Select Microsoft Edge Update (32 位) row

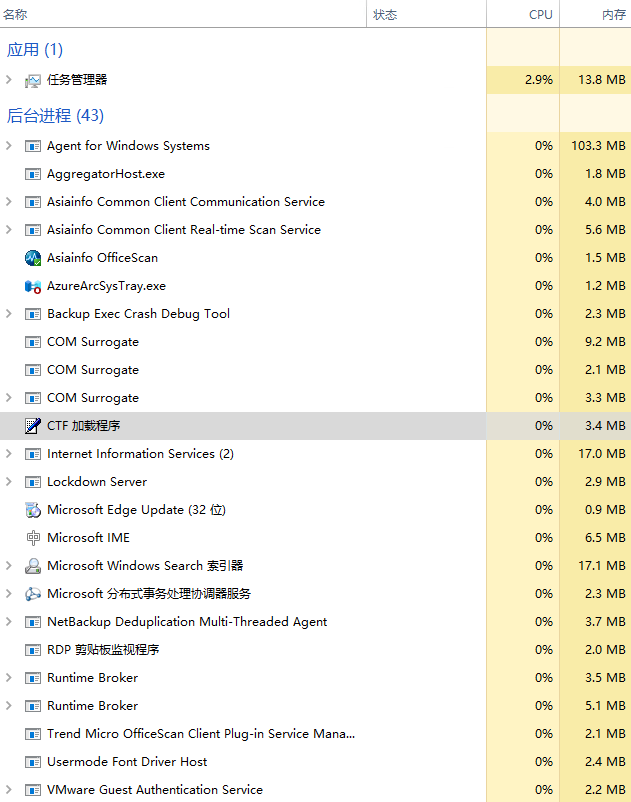316,510
